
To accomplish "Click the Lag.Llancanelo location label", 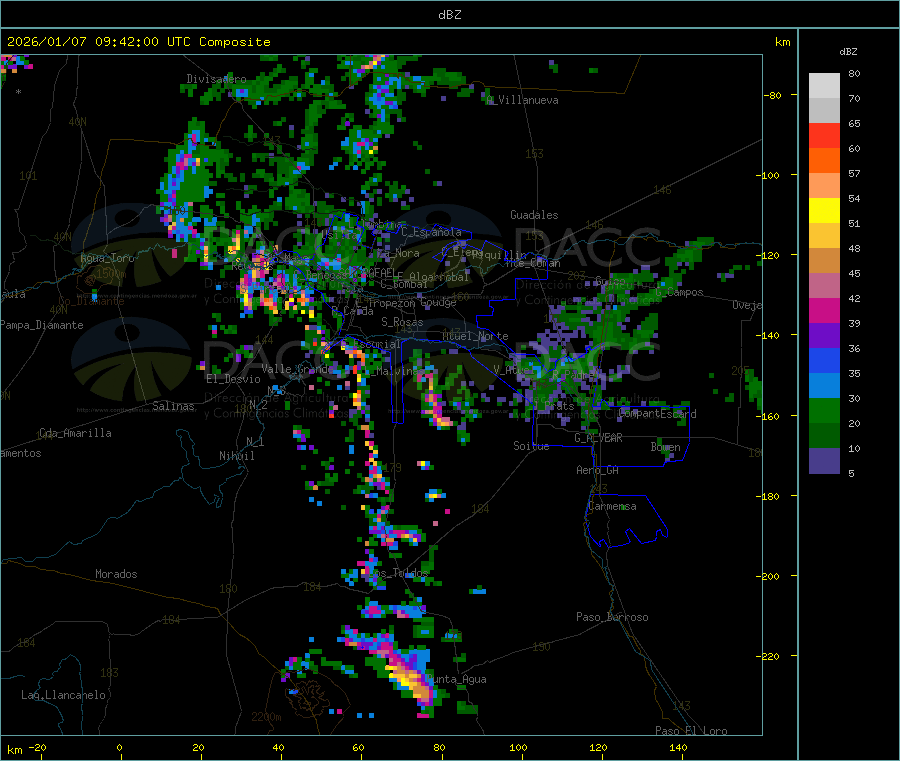I will point(63,695).
